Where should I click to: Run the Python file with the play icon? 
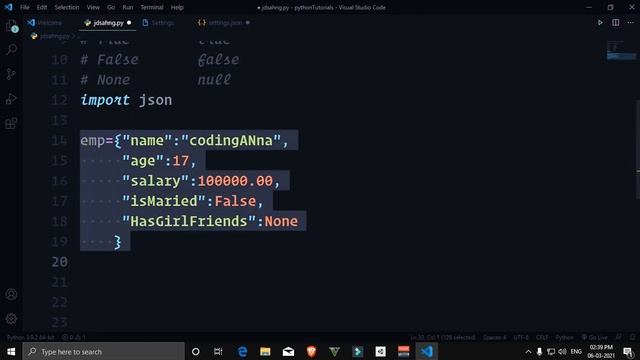coord(600,22)
